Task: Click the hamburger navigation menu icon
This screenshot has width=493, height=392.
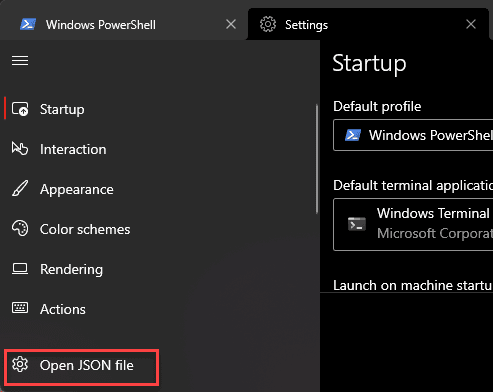Action: click(x=20, y=61)
